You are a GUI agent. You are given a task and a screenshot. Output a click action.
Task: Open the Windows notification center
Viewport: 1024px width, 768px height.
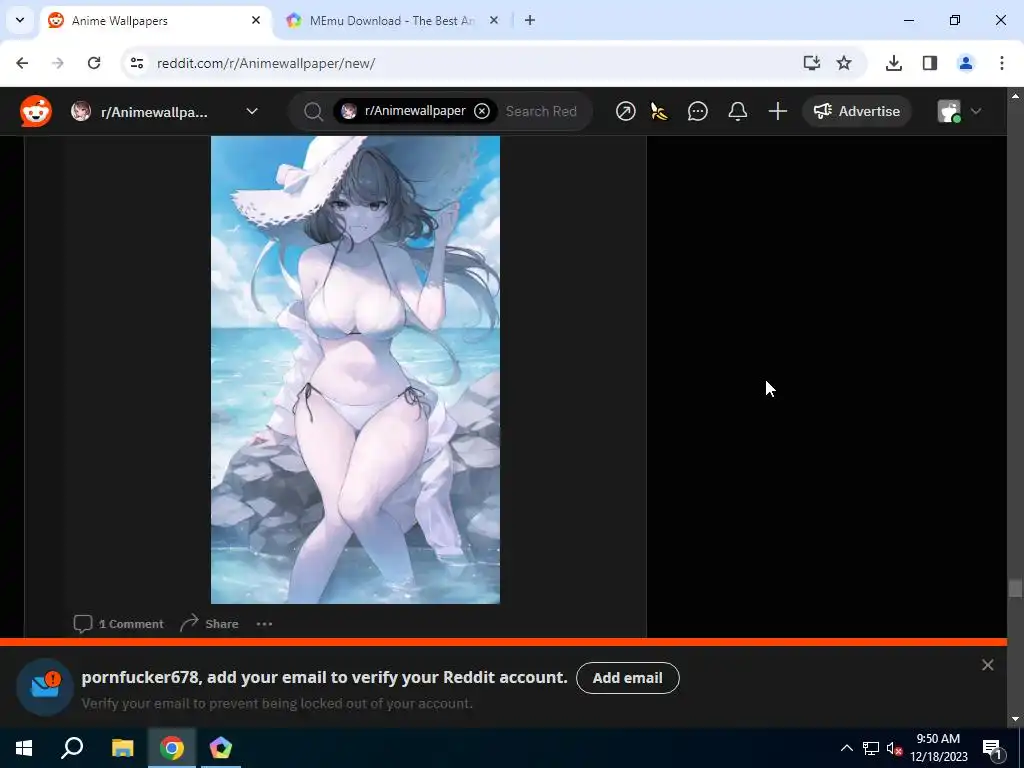tap(993, 748)
